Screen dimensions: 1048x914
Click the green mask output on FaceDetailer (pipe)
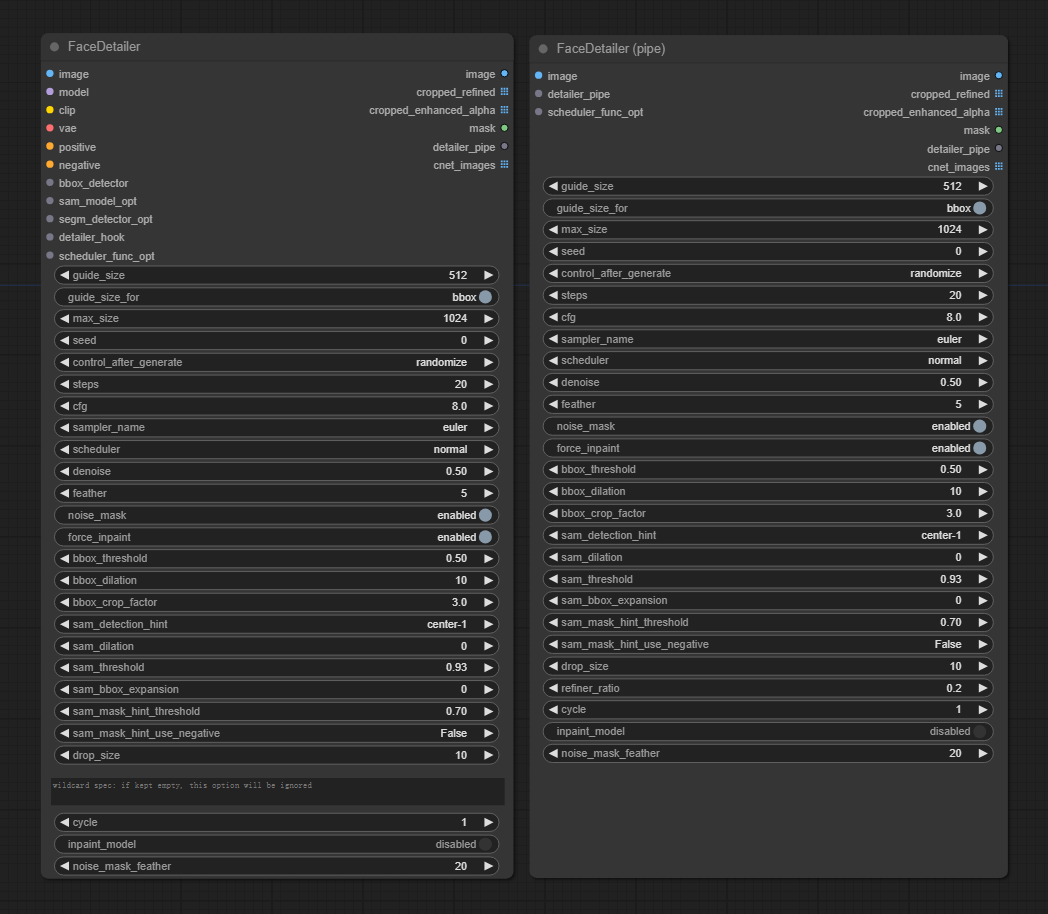(999, 130)
